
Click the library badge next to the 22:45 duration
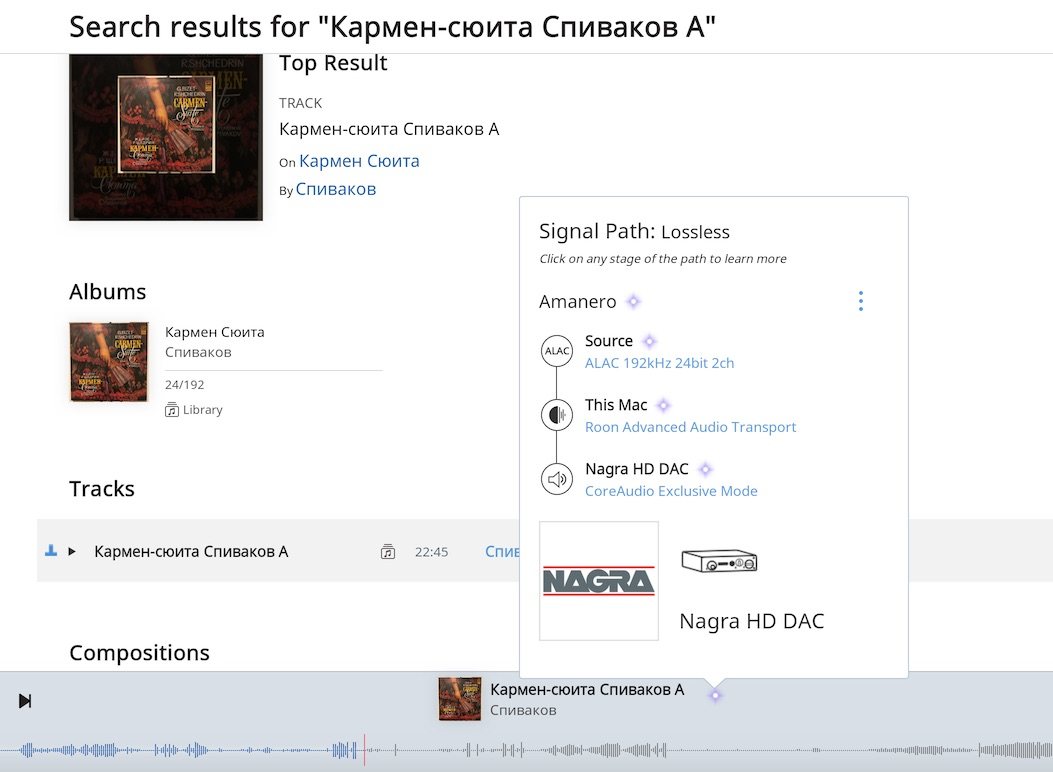point(388,551)
